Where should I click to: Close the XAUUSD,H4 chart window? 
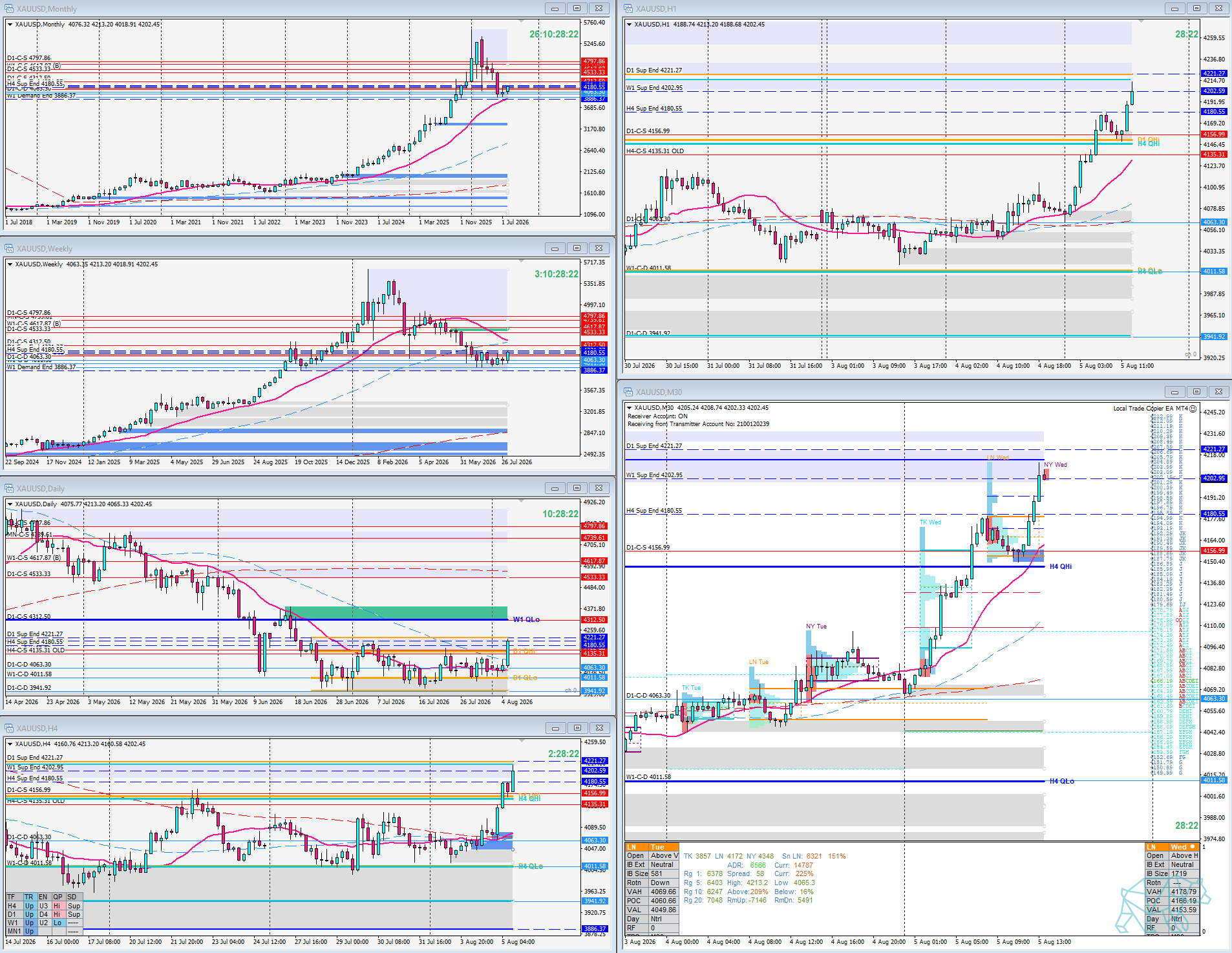pos(599,728)
